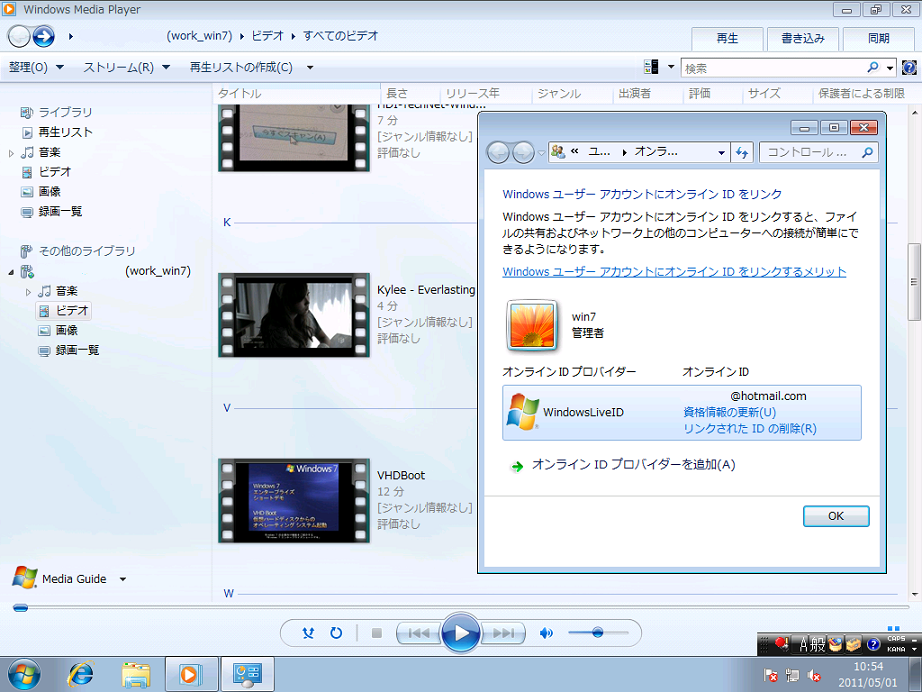Click the view options icon beside search

652,67
